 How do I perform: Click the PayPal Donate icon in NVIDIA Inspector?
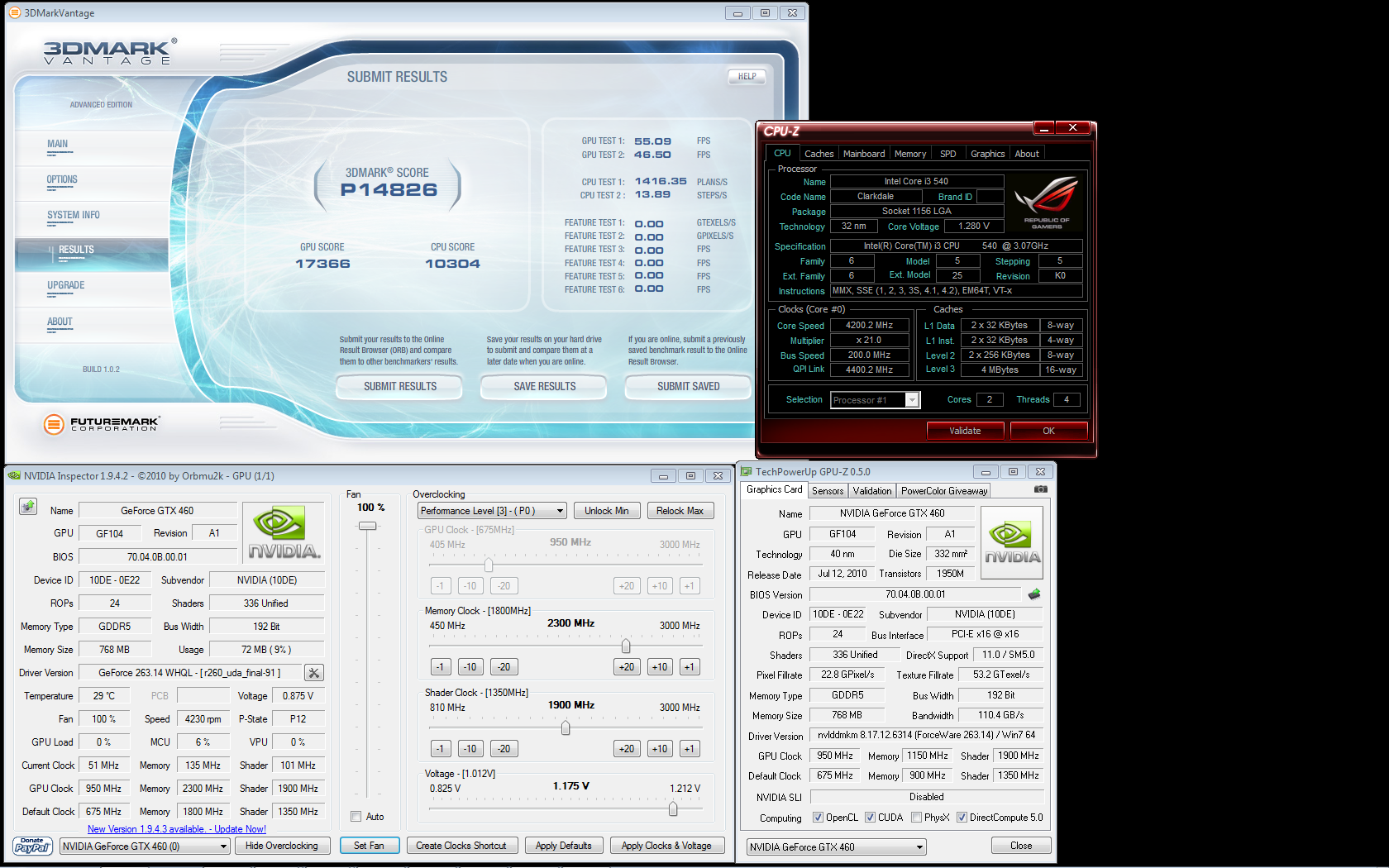32,846
